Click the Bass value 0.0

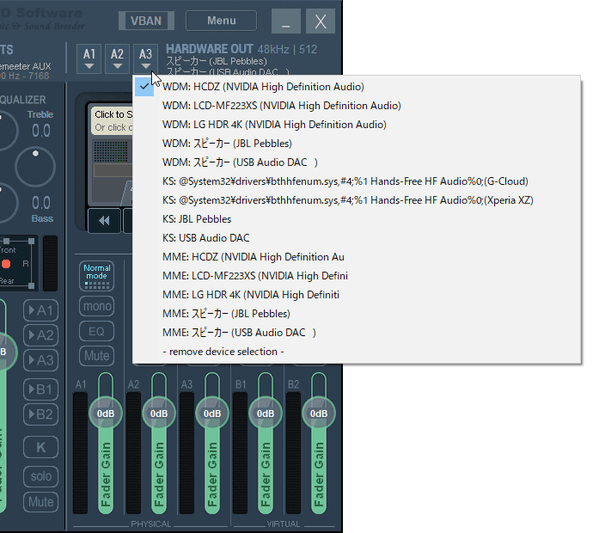(x=41, y=203)
